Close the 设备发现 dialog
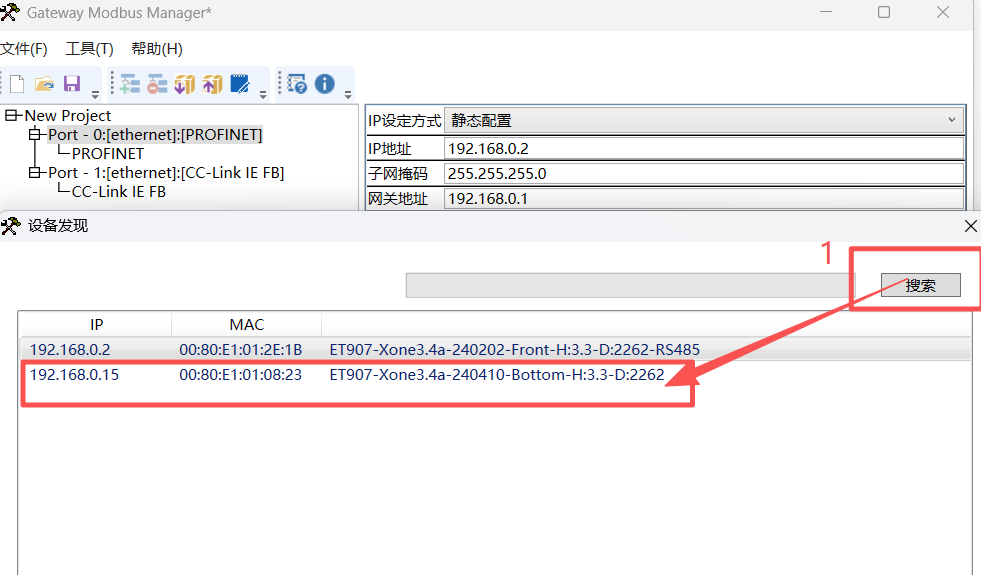981x575 pixels. tap(970, 226)
